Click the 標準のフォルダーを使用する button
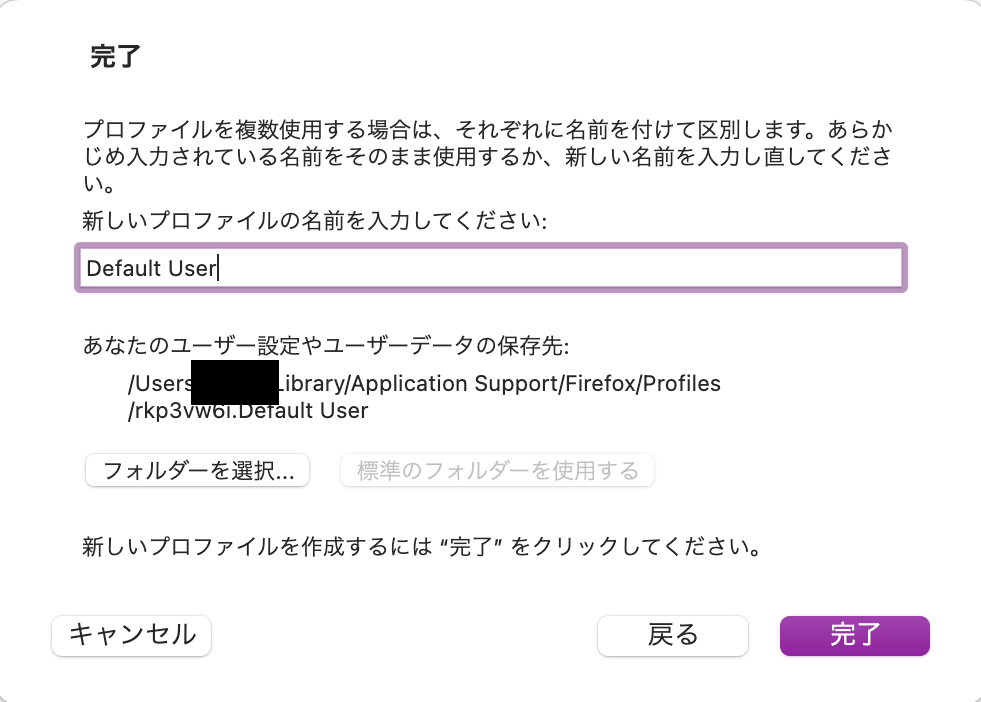 (497, 470)
